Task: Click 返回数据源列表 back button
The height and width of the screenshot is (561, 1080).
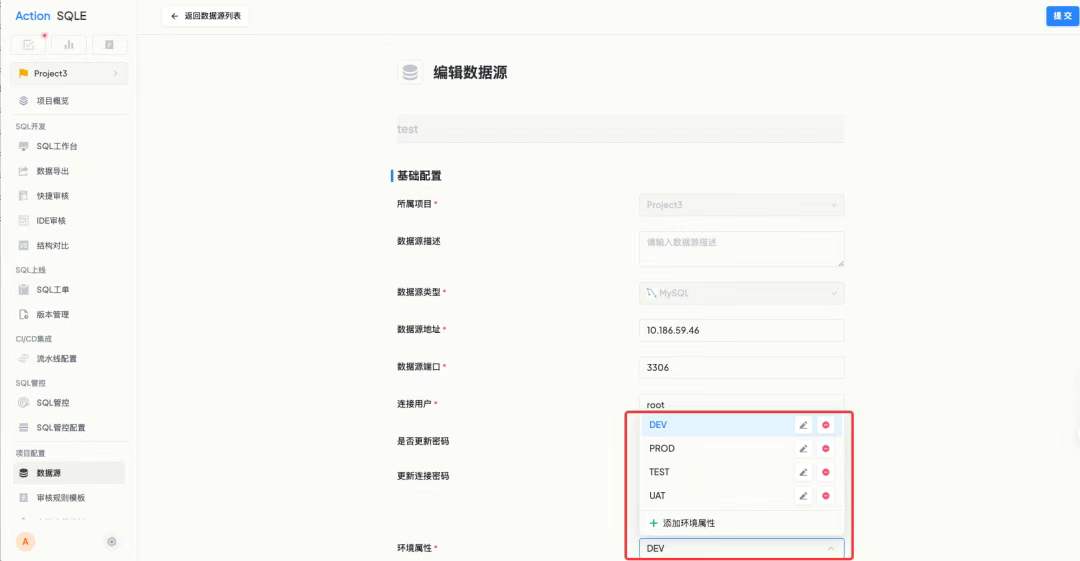Action: coord(206,16)
